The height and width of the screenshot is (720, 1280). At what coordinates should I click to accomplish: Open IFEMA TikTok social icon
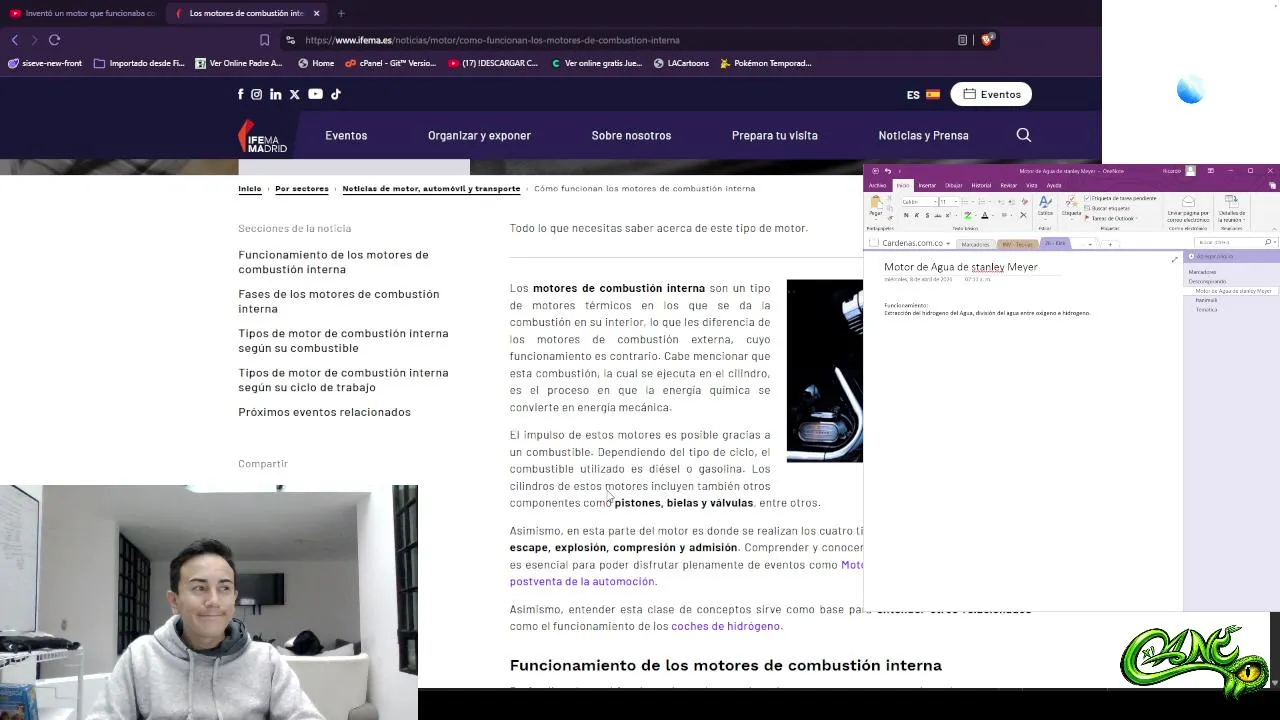336,94
